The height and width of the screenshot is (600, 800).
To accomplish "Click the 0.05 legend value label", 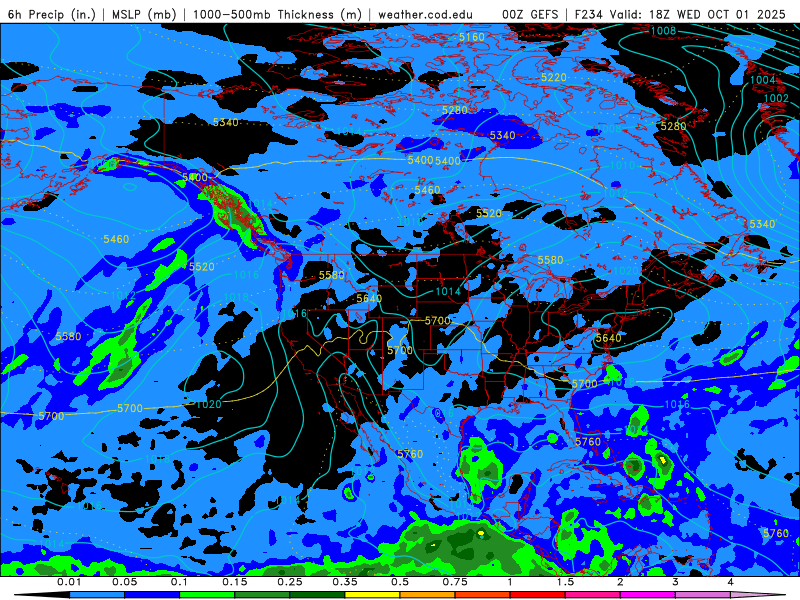I will 124,582.
